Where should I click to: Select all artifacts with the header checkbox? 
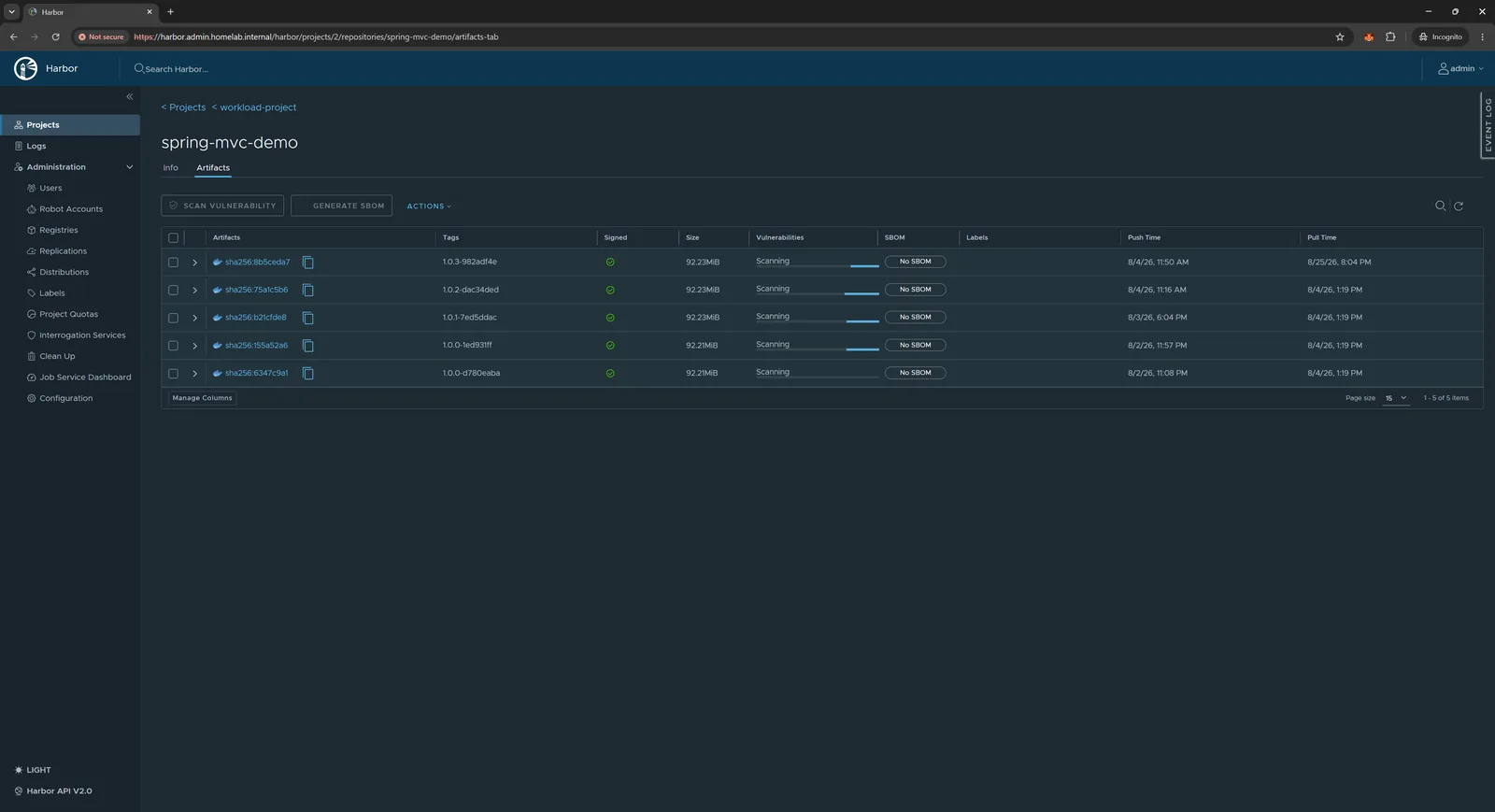(173, 238)
